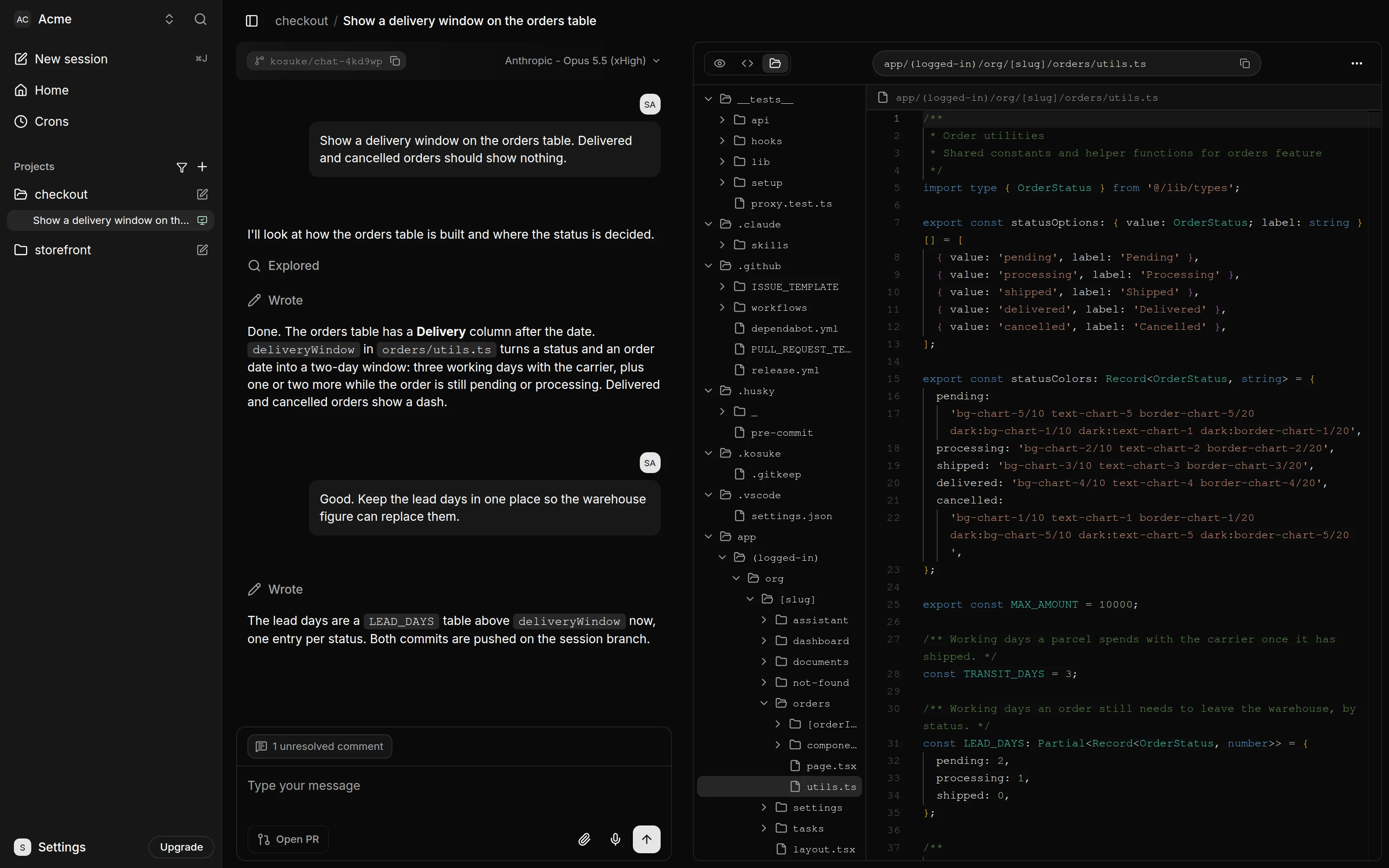Open workspace search magnifier icon
Image resolution: width=1389 pixels, height=868 pixels.
coord(200,20)
